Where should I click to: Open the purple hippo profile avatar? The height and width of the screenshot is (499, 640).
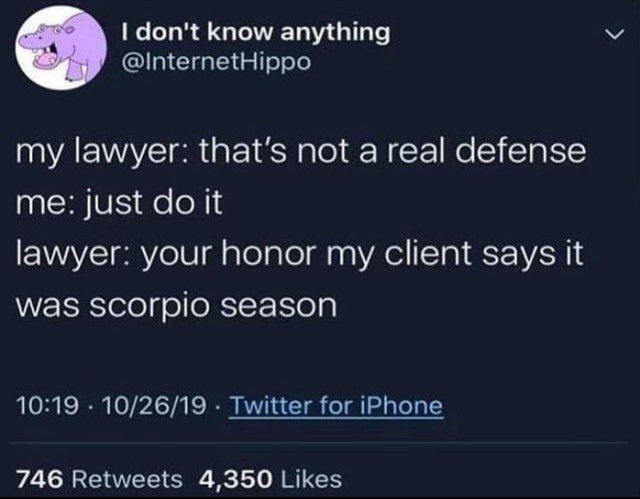coord(61,48)
